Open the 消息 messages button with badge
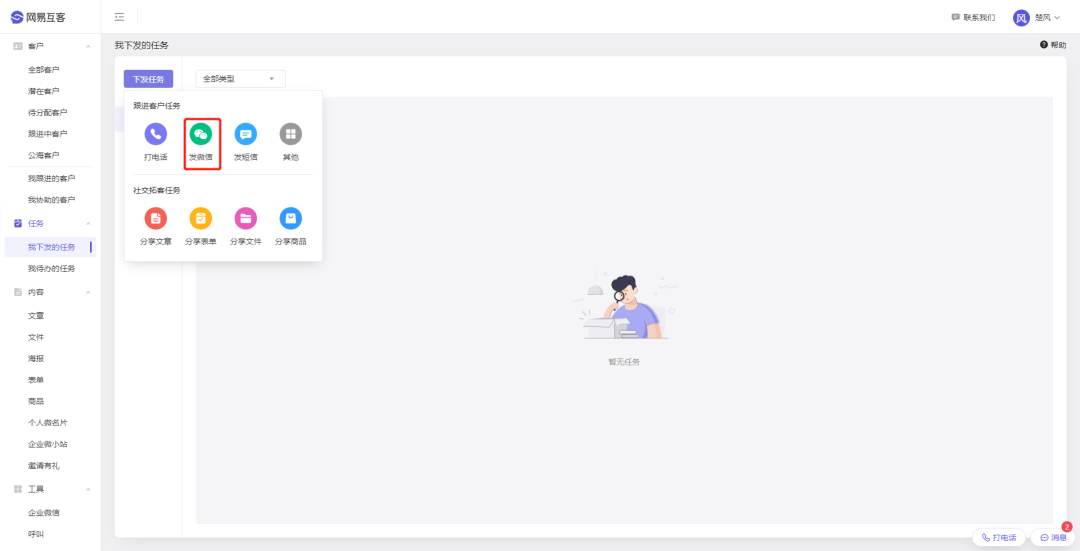 tap(1053, 537)
